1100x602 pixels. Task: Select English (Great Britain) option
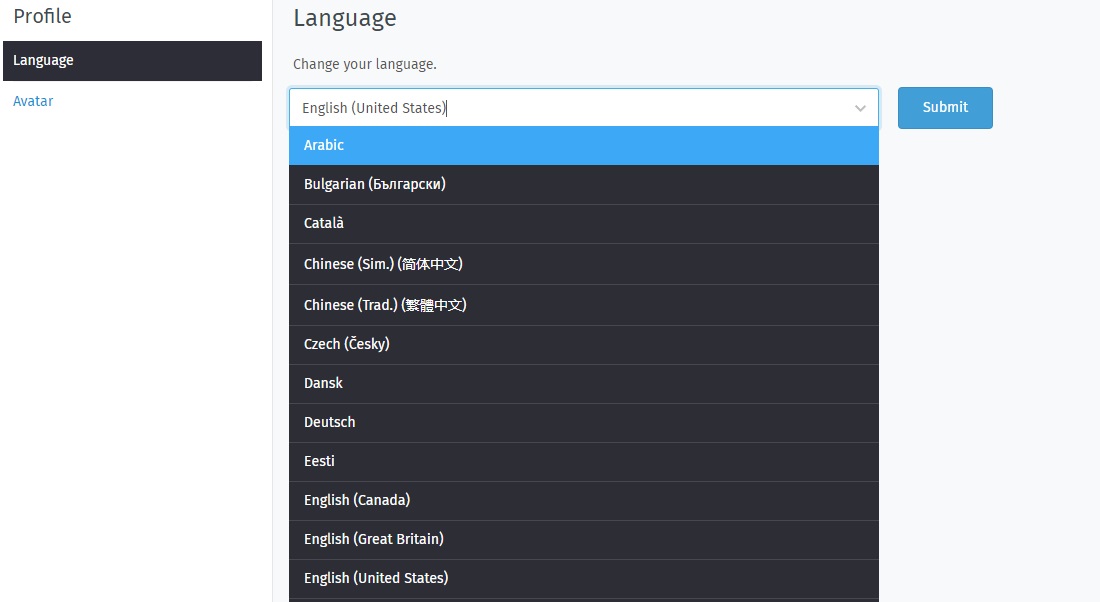pyautogui.click(x=584, y=540)
